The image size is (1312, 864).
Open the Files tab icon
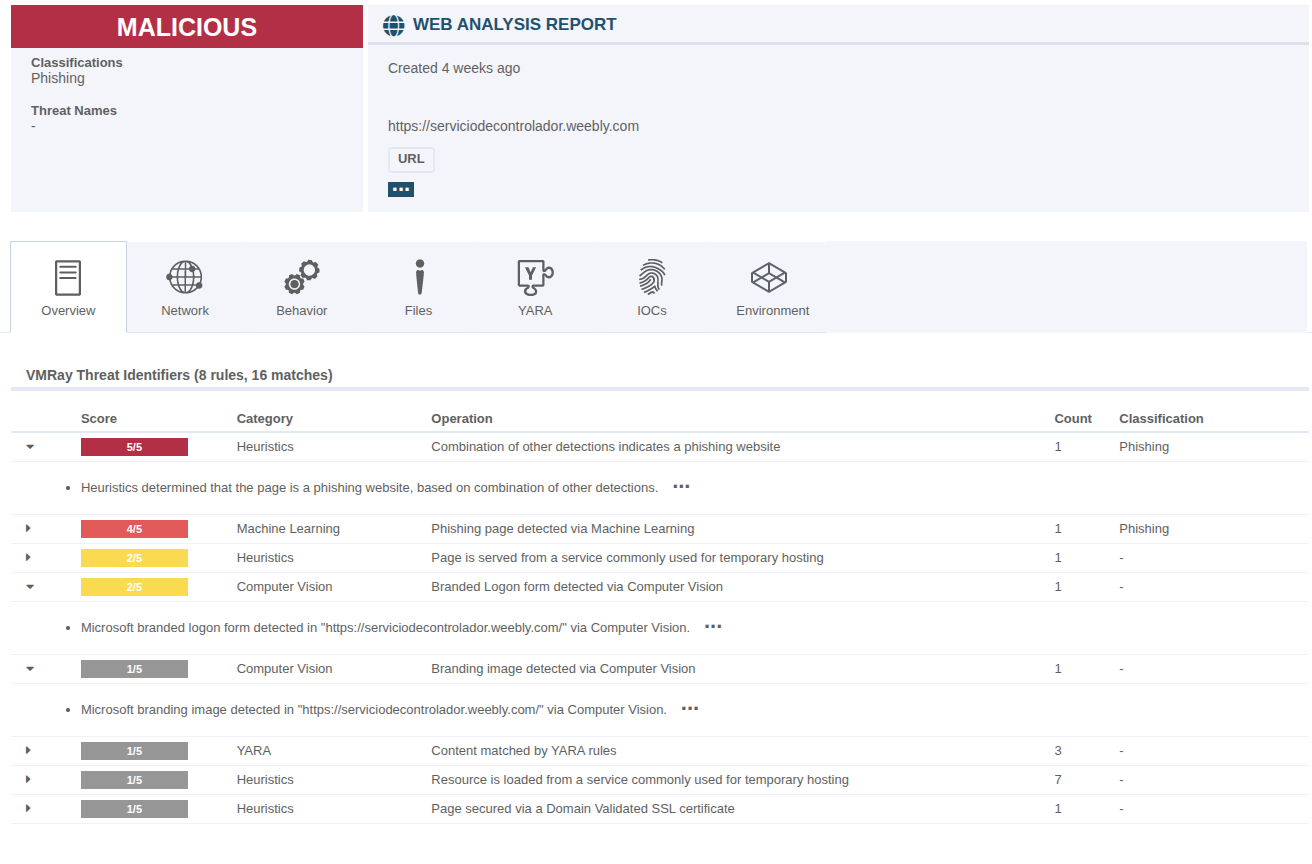click(419, 277)
